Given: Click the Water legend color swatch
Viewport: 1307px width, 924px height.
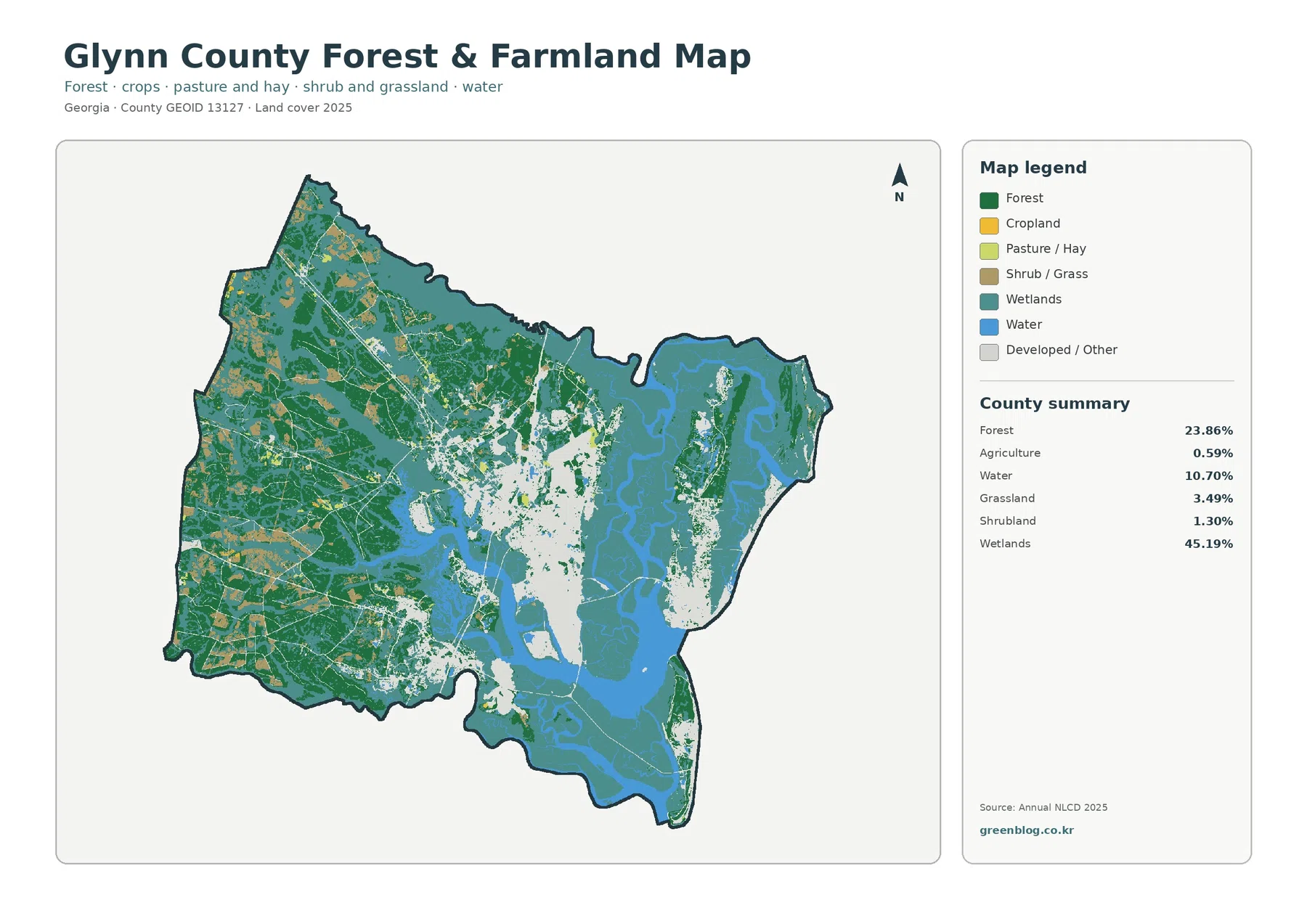Looking at the screenshot, I should point(989,327).
